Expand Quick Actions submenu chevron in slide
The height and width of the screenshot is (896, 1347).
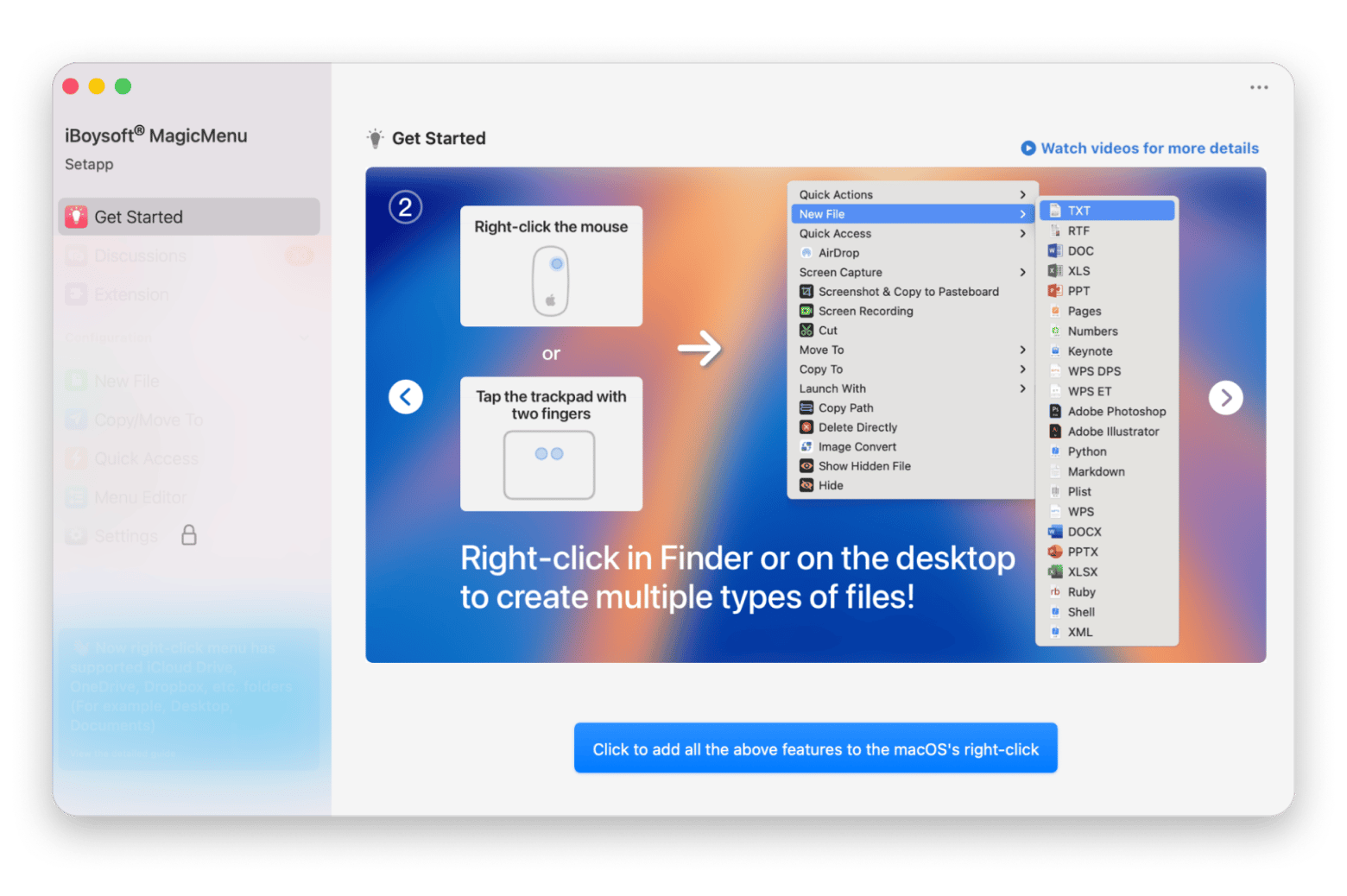1022,194
